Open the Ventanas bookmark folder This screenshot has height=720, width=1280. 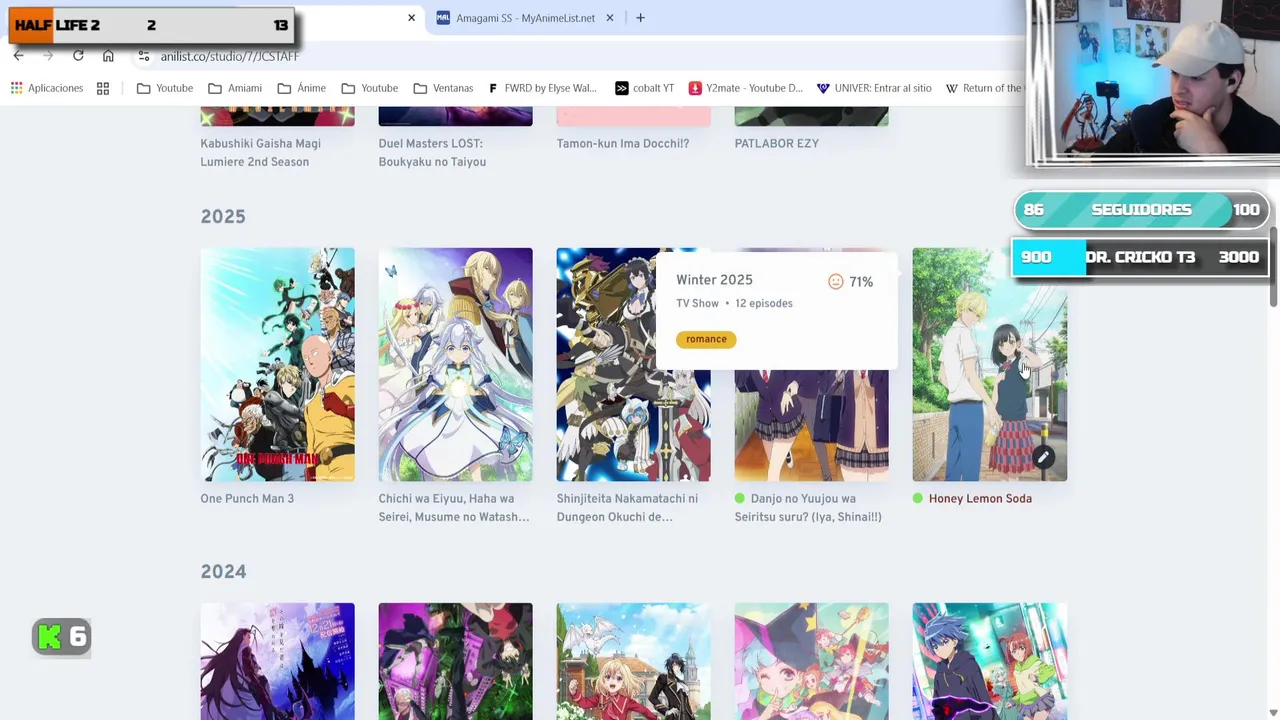pos(443,88)
